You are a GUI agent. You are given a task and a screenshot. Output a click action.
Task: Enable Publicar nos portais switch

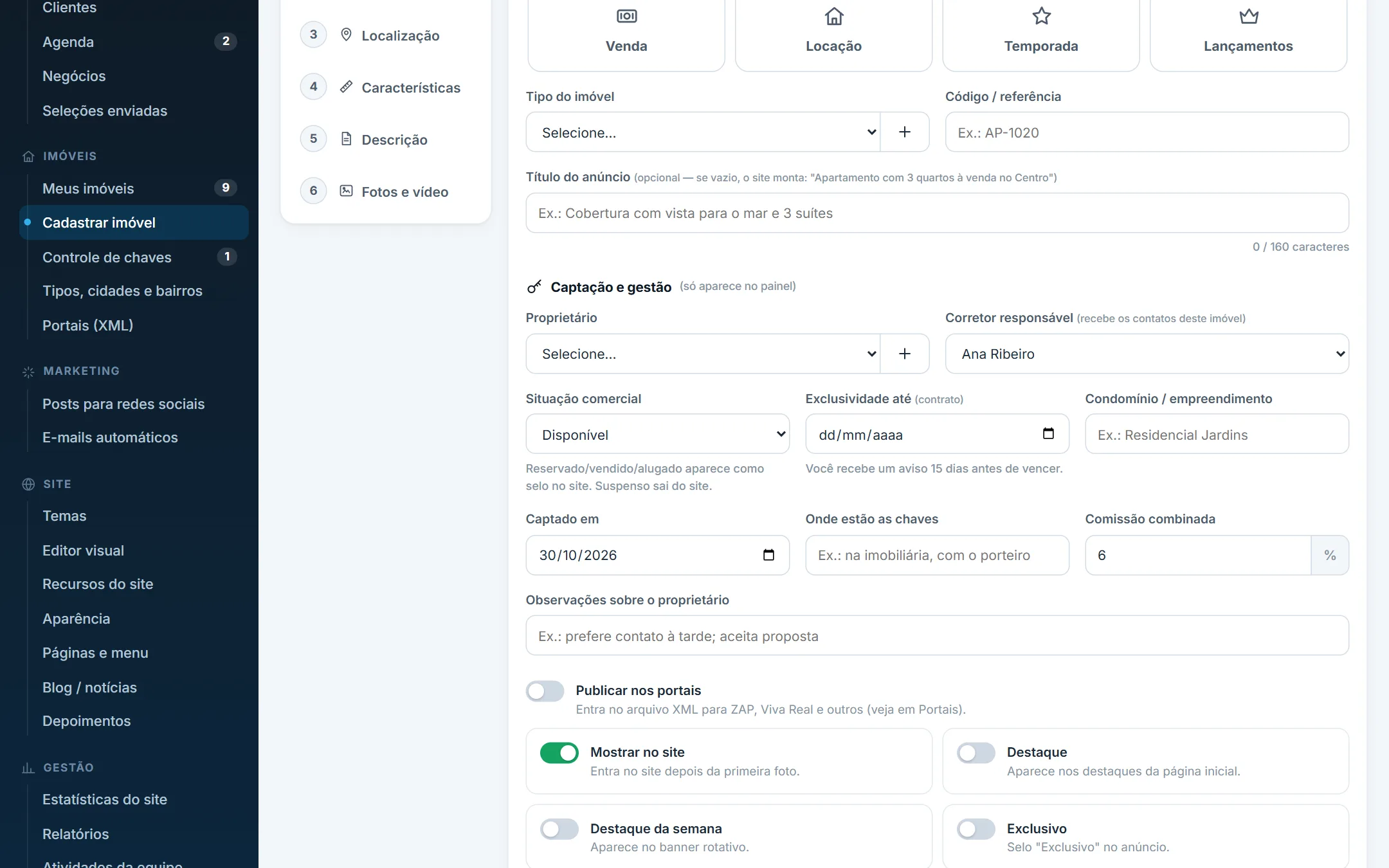click(545, 691)
